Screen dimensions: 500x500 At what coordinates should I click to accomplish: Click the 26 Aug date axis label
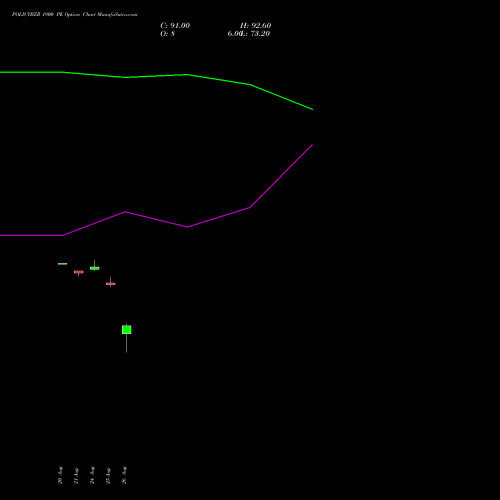tap(124, 475)
